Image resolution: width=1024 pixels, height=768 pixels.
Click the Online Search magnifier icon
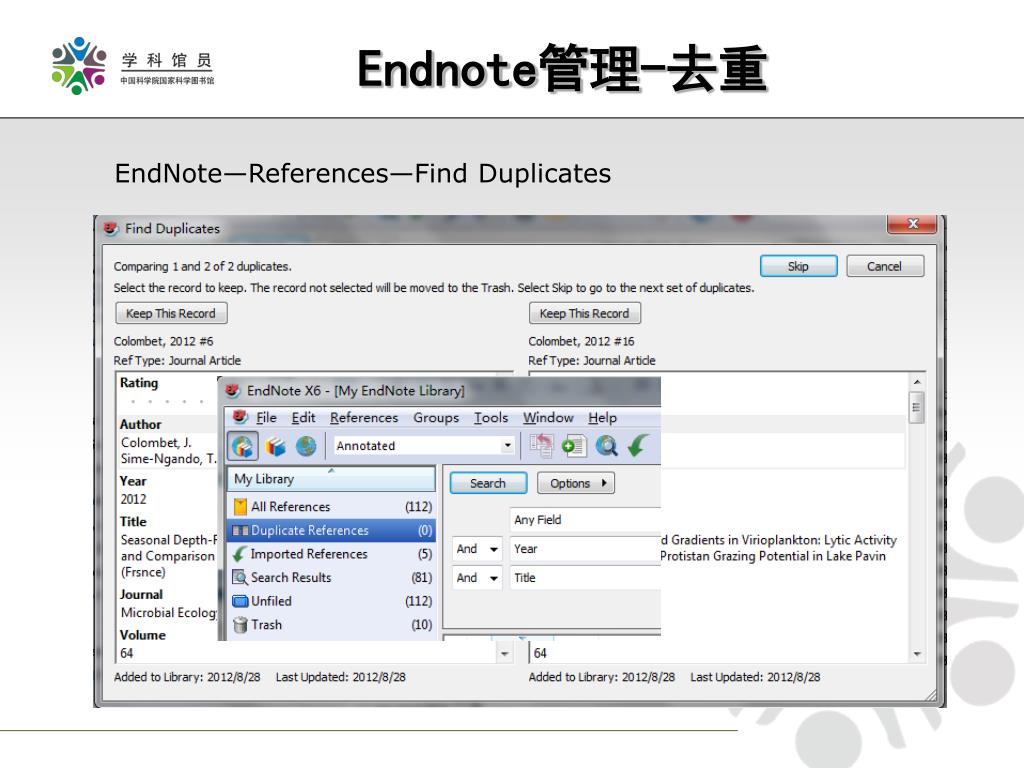pos(606,446)
